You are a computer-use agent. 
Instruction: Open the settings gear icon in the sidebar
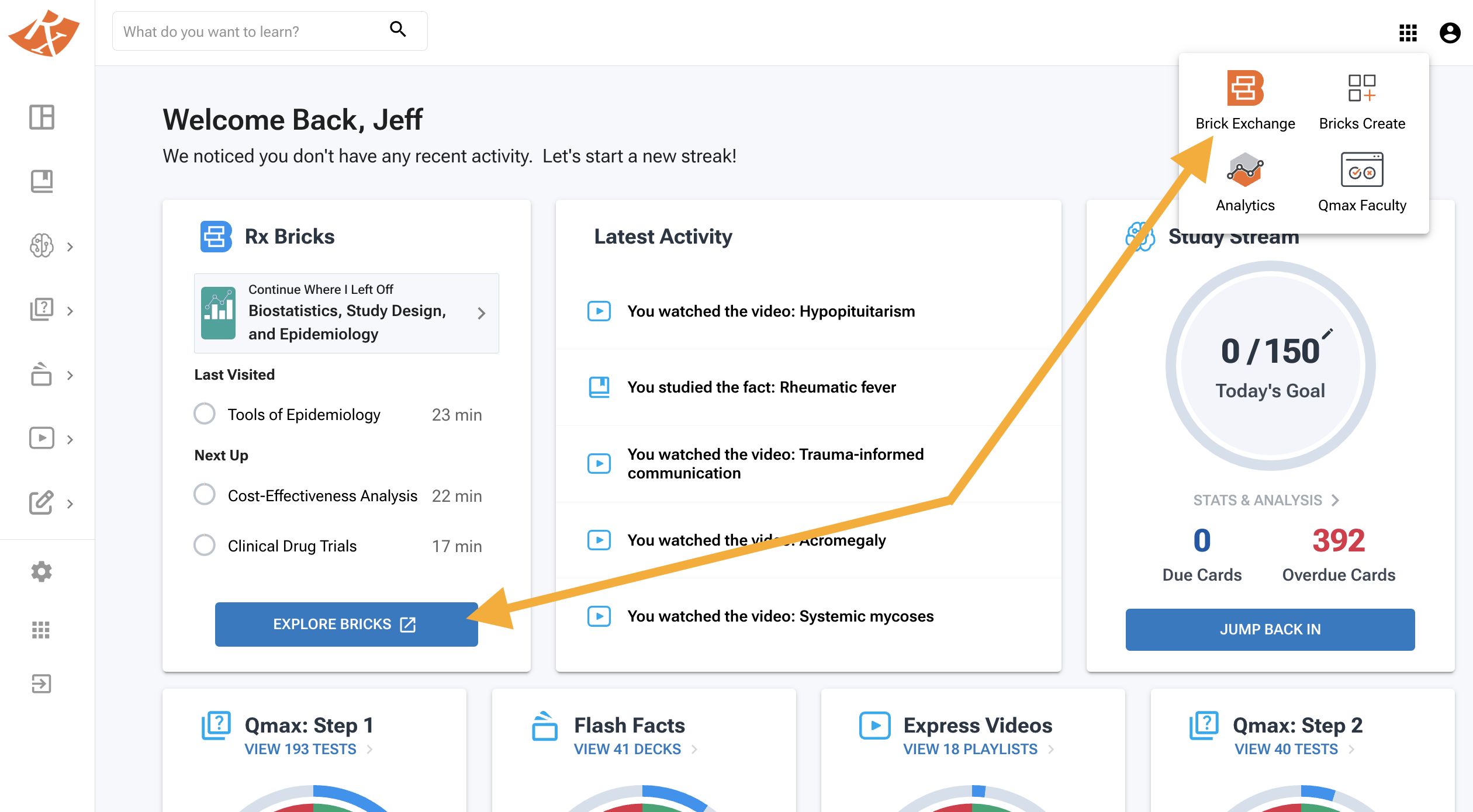pos(42,571)
